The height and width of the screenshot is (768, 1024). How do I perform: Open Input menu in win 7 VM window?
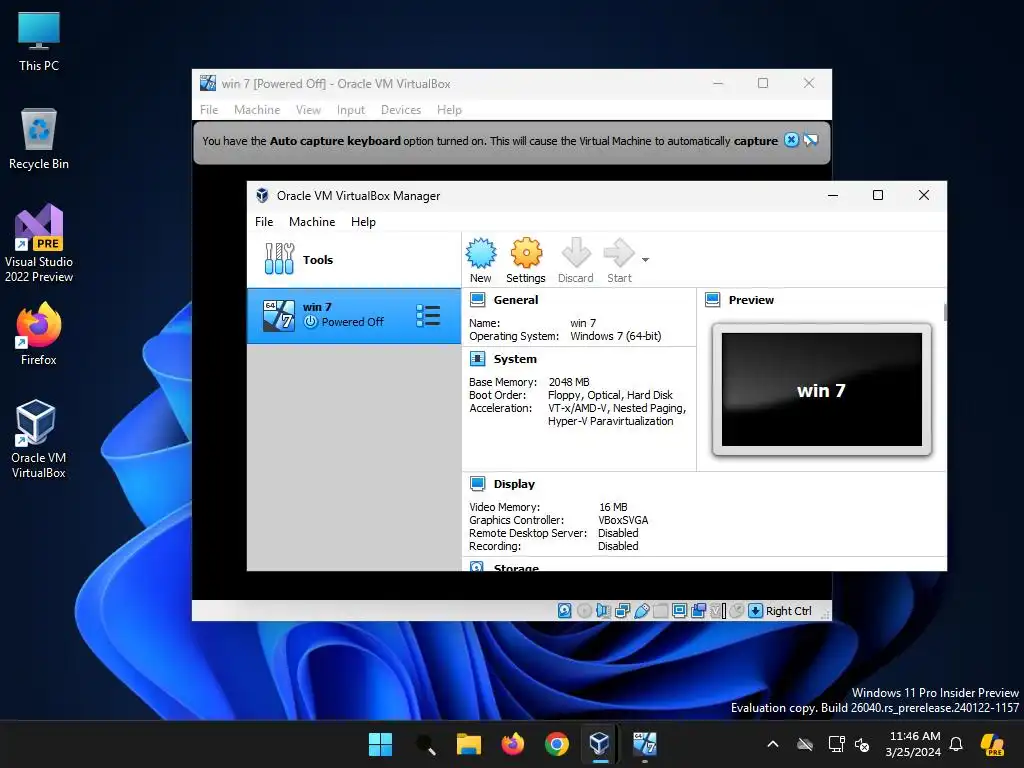351,110
